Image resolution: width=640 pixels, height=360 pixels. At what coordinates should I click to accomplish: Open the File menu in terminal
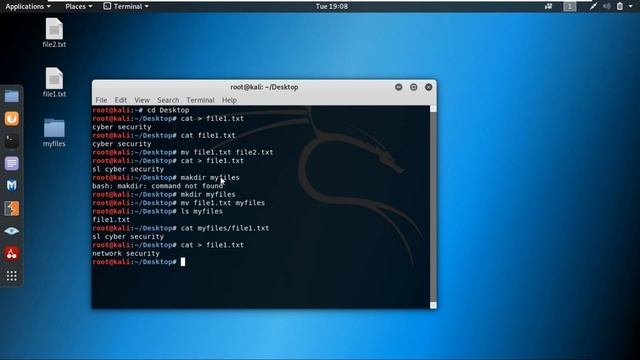tap(101, 100)
